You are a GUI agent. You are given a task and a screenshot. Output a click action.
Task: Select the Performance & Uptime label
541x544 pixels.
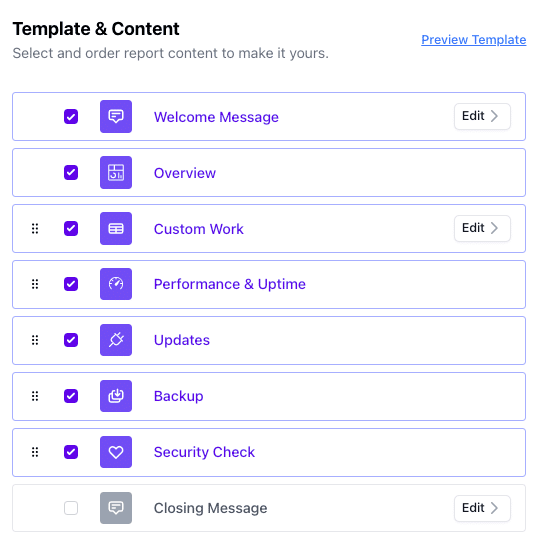click(x=230, y=284)
